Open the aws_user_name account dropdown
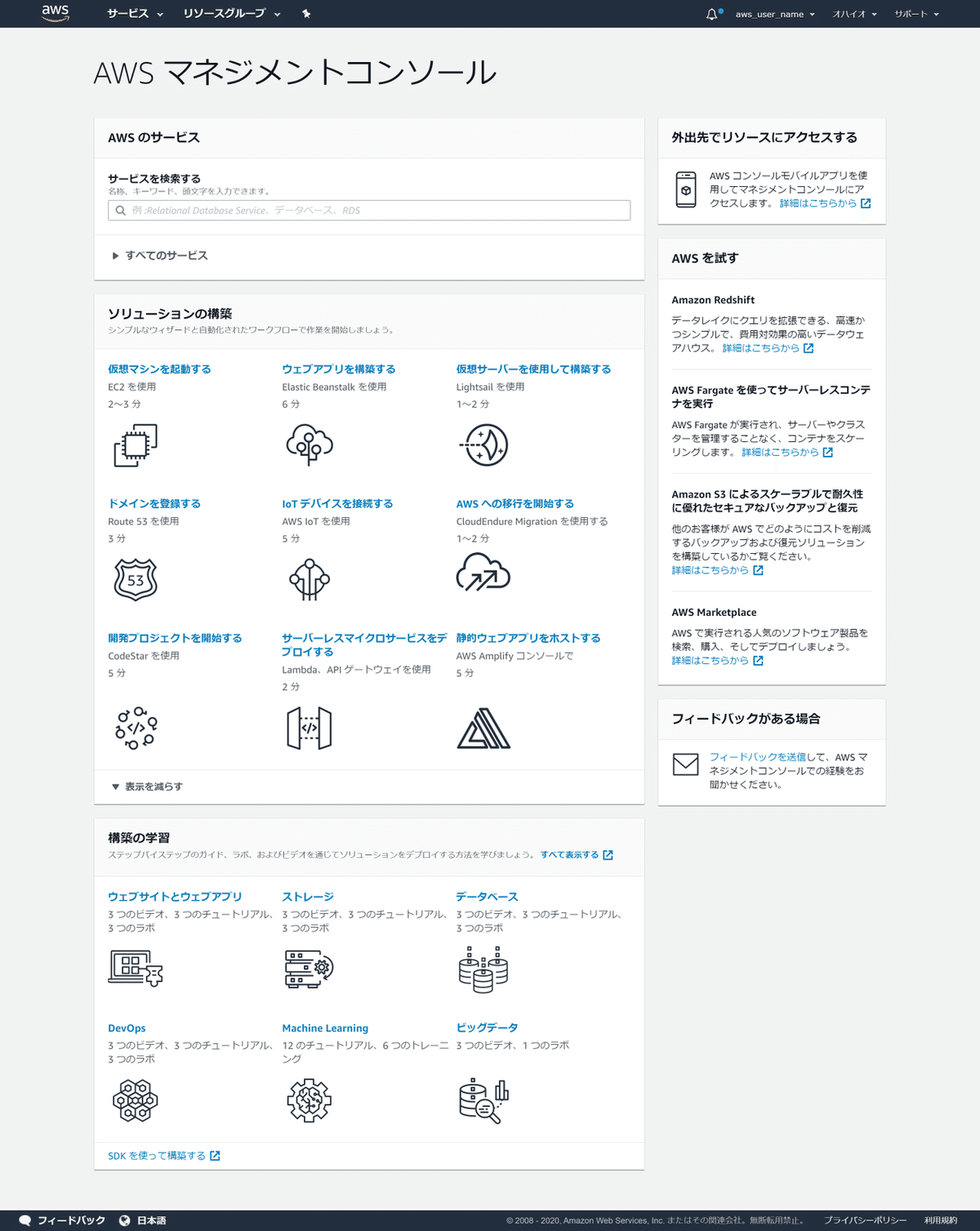This screenshot has width=980, height=1231. (775, 14)
